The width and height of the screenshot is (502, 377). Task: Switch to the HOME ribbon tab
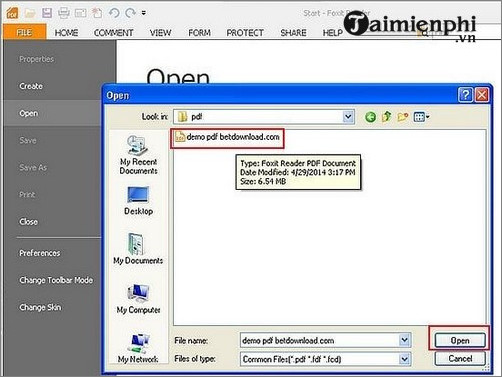(66, 33)
